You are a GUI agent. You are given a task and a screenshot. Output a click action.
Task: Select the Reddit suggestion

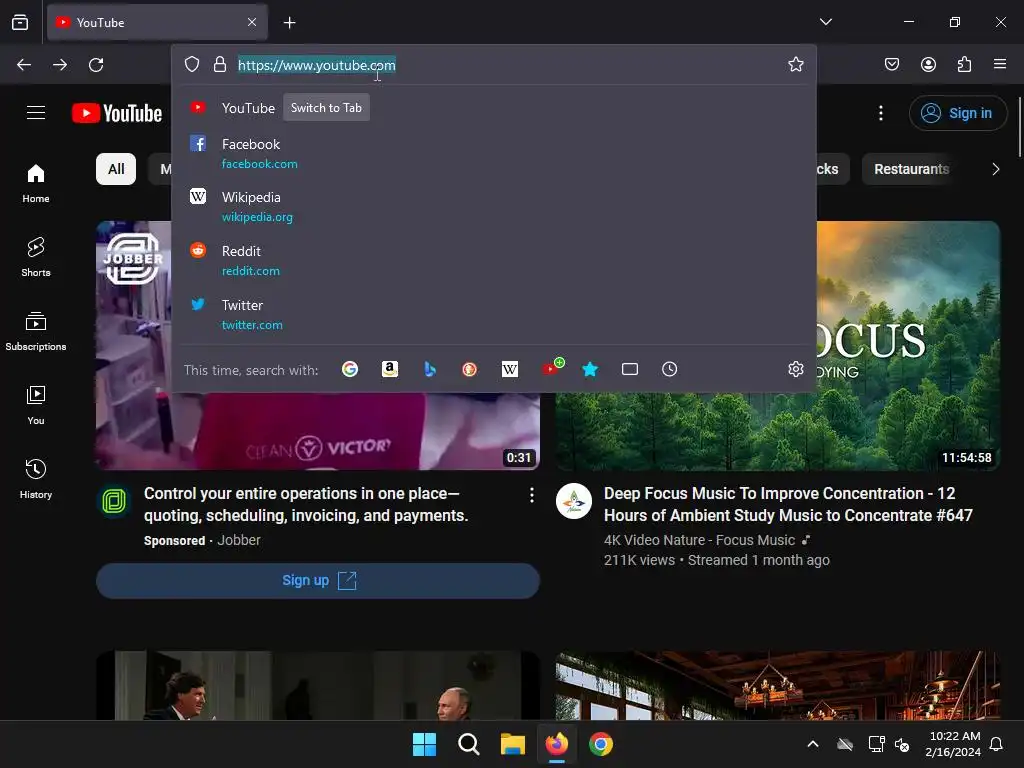(494, 261)
